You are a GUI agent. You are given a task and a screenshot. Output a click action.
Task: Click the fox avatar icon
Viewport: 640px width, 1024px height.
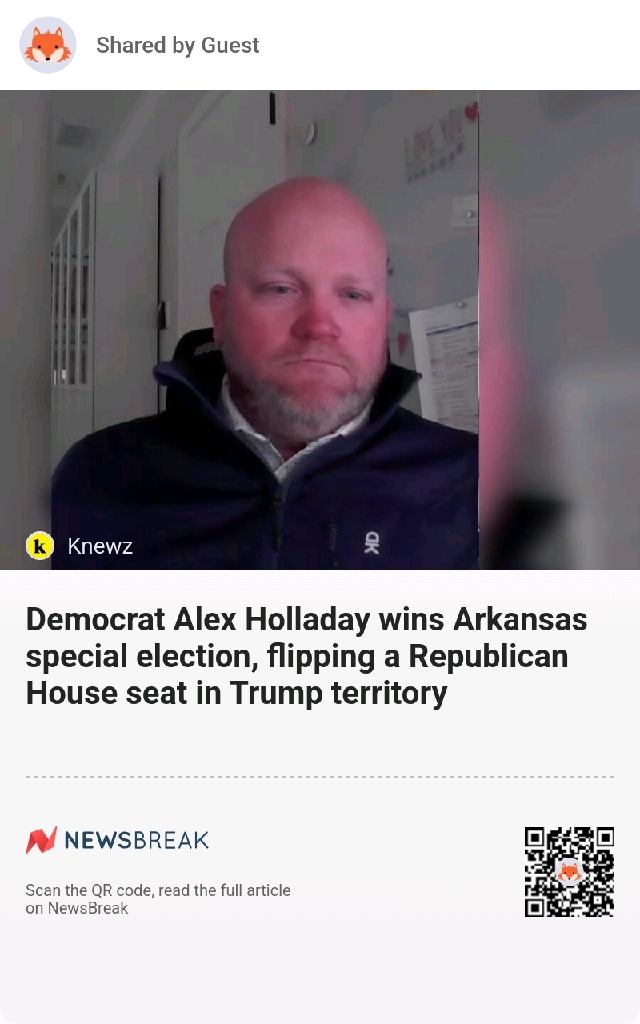[x=48, y=45]
